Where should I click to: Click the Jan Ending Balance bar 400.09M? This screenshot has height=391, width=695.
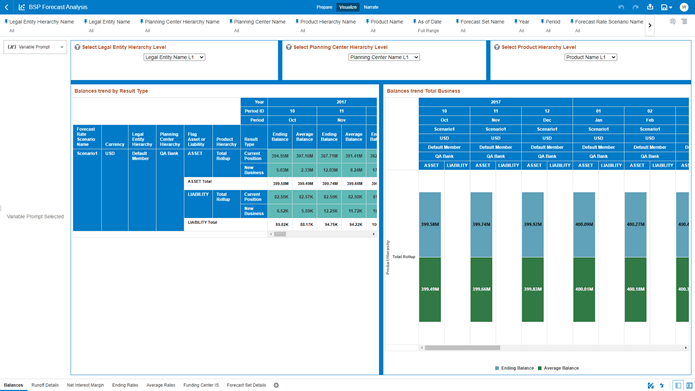(584, 225)
